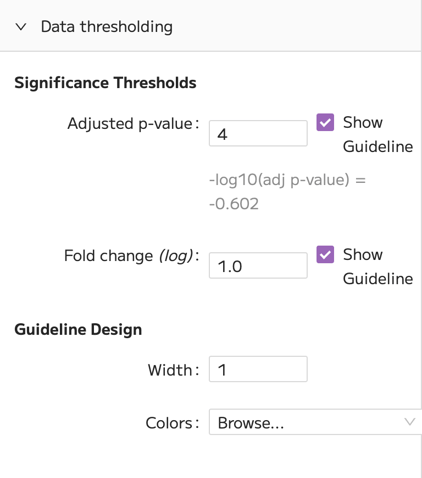Focus the Fold change (log) input field
Screen dimensions: 422x478
258,265
